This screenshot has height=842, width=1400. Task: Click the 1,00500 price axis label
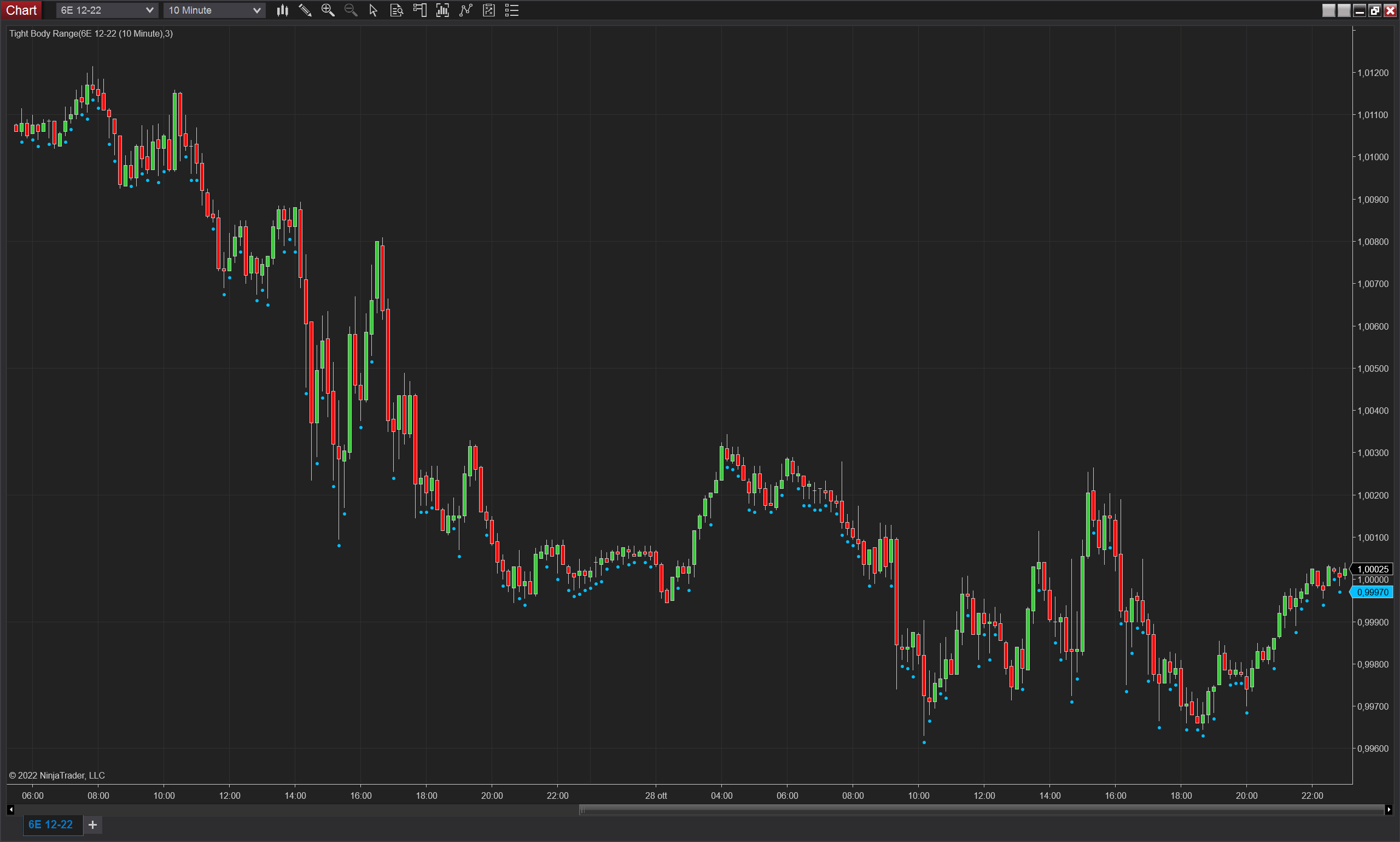click(x=1373, y=368)
